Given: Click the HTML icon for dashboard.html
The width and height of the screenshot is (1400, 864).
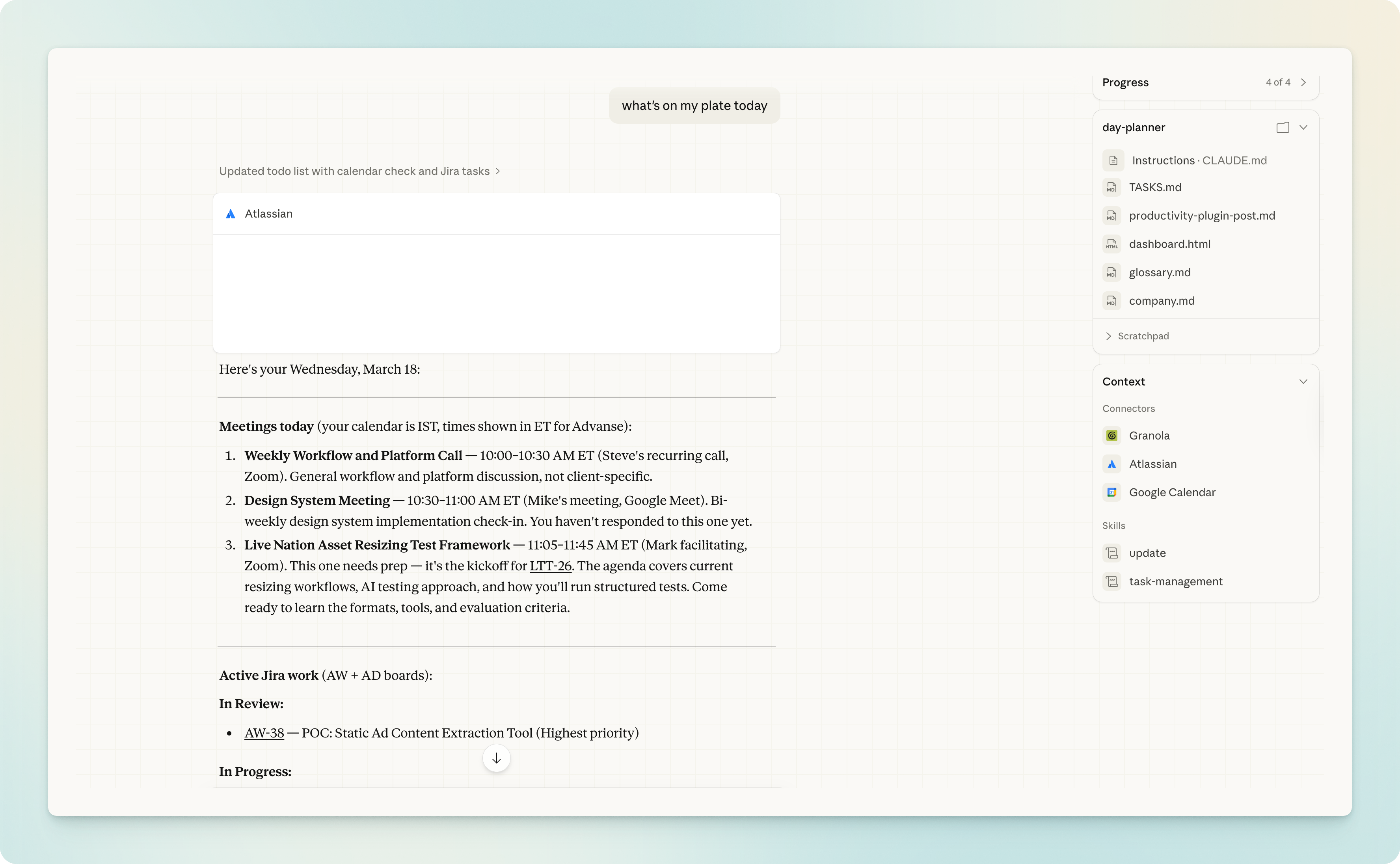Looking at the screenshot, I should pyautogui.click(x=1112, y=244).
